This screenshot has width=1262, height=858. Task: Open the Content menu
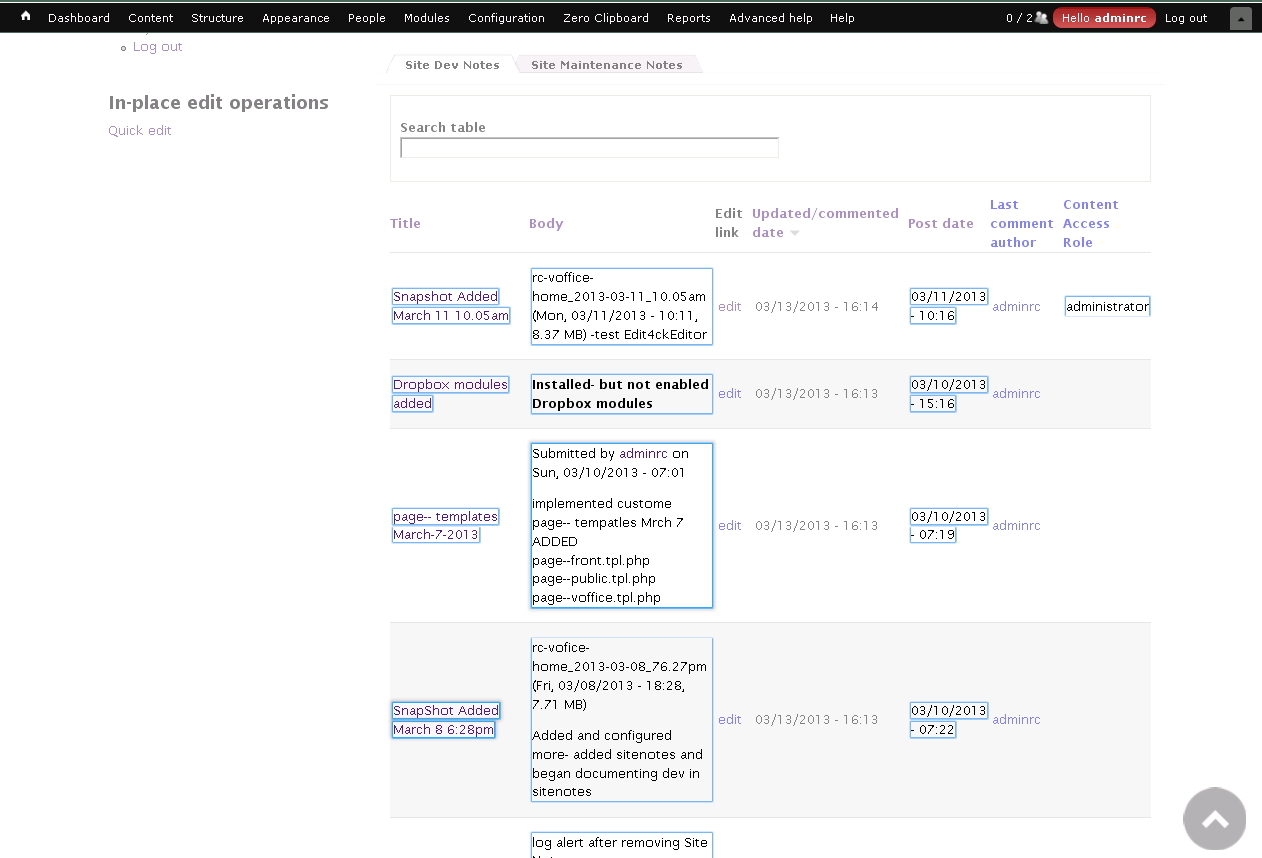tap(151, 17)
